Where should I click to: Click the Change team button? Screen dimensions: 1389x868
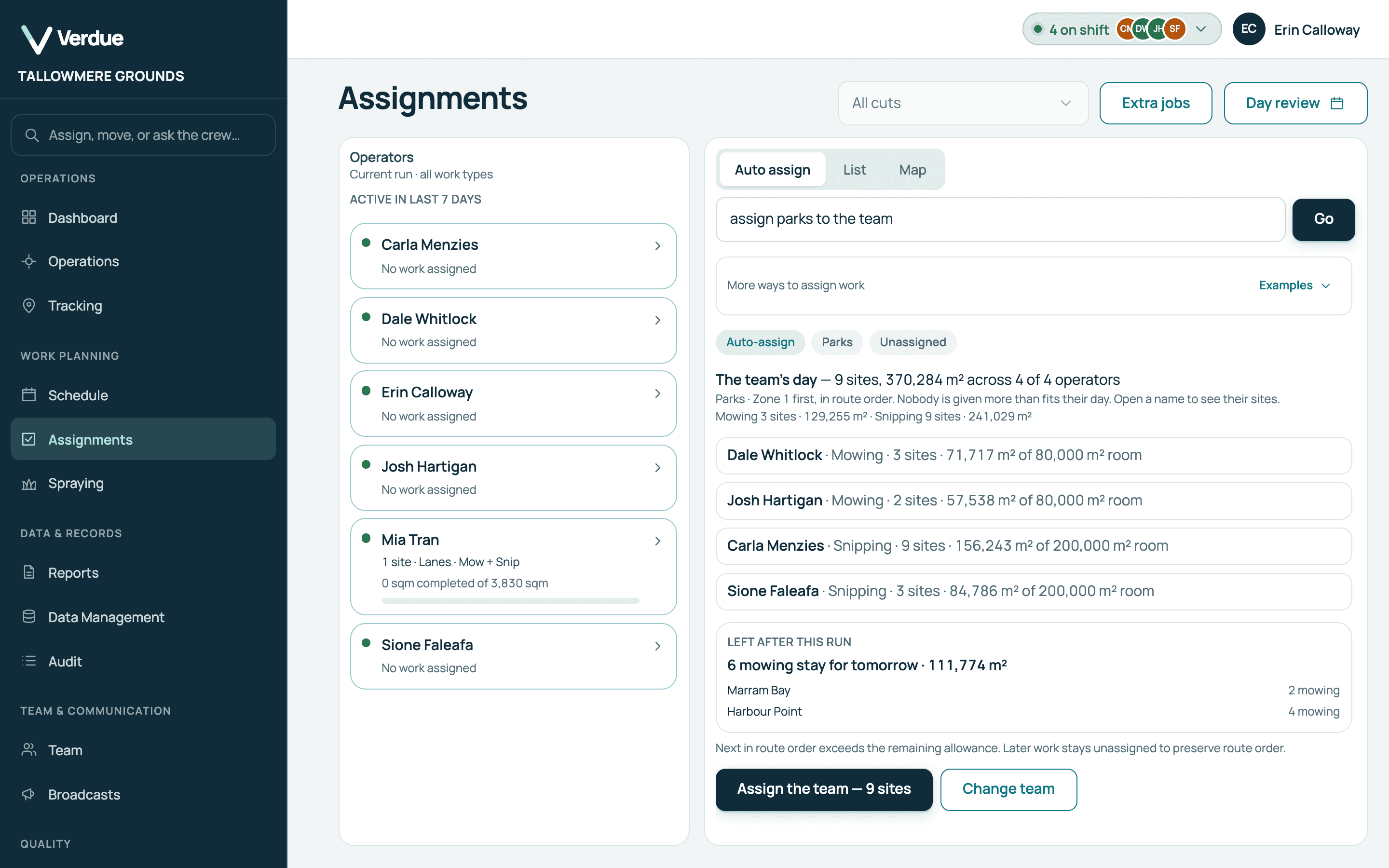point(1008,789)
